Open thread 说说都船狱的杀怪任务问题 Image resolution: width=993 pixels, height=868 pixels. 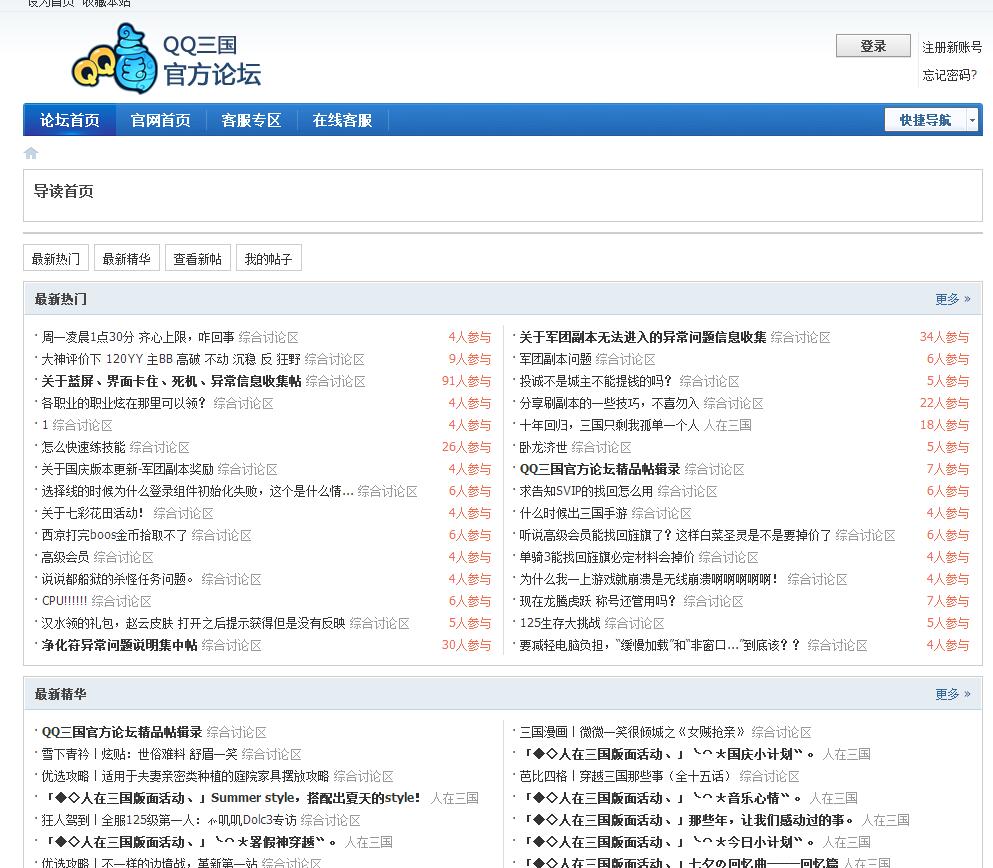(x=118, y=579)
